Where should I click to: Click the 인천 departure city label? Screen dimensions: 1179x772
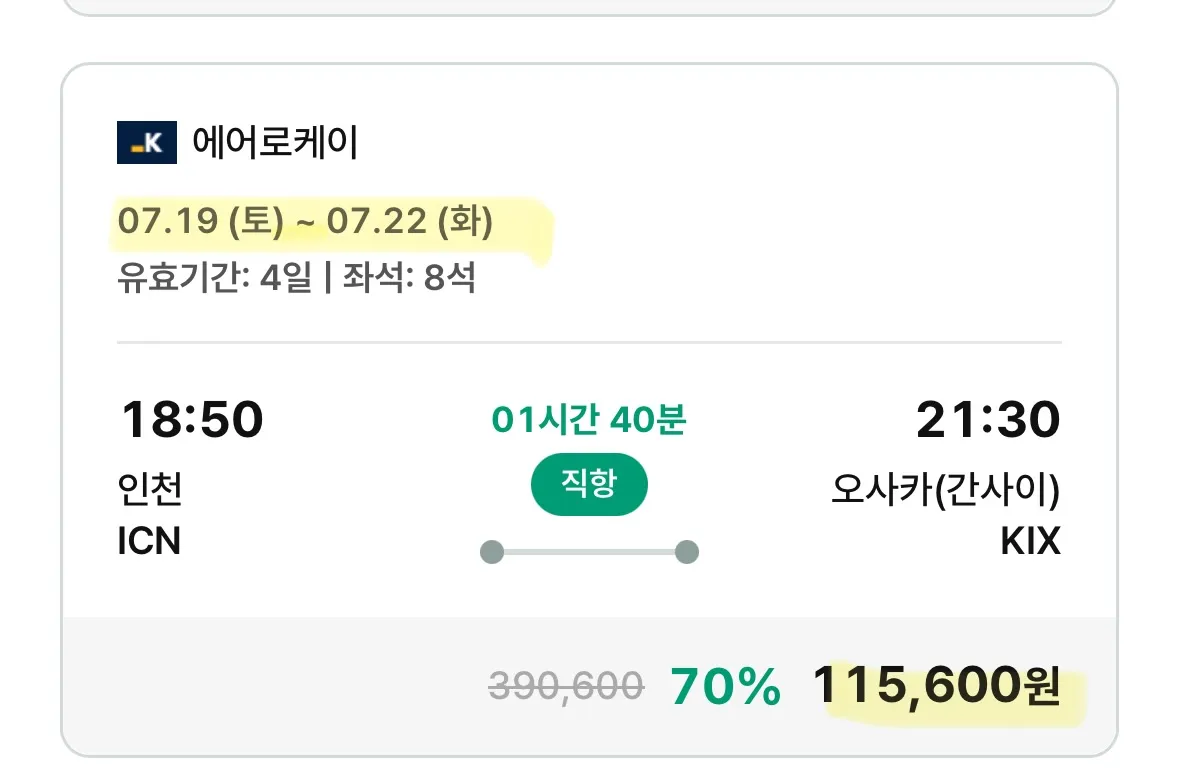pos(150,489)
